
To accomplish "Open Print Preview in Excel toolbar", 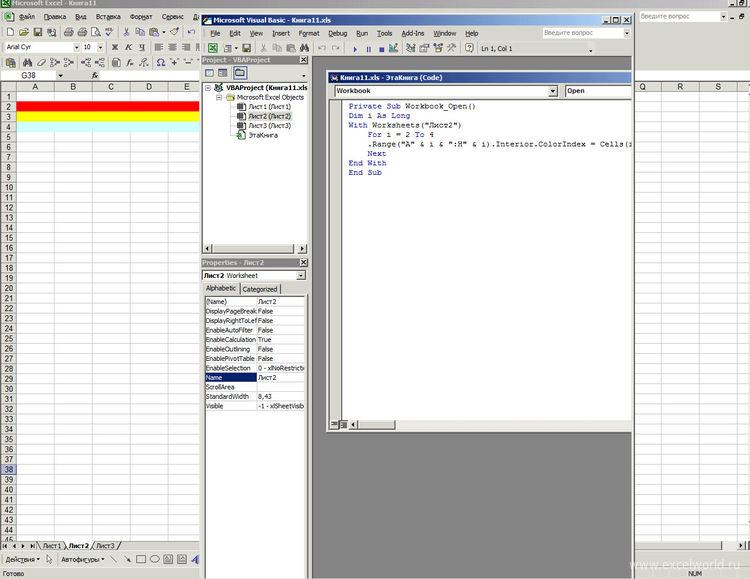I will (96, 32).
